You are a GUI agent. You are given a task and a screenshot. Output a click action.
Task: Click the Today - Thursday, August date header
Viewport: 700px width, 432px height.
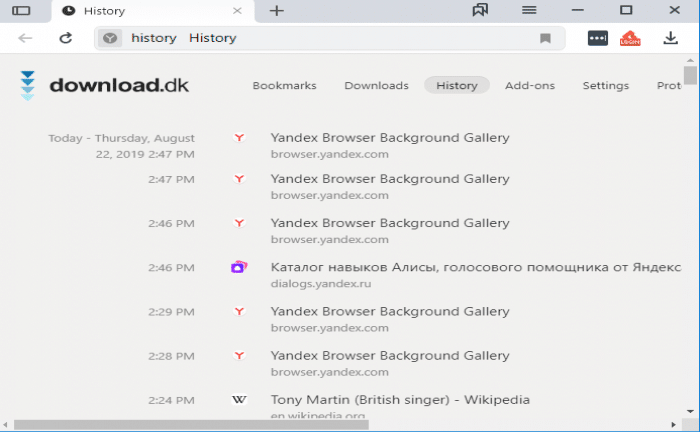pyautogui.click(x=121, y=146)
